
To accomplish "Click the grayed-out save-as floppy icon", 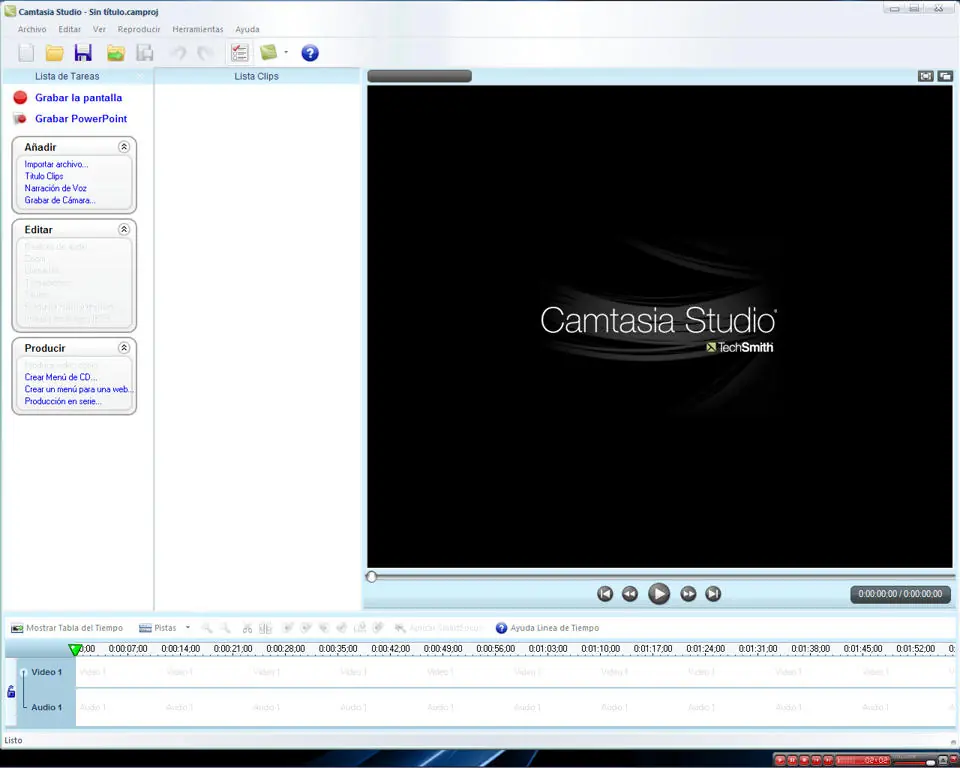I will coord(145,53).
